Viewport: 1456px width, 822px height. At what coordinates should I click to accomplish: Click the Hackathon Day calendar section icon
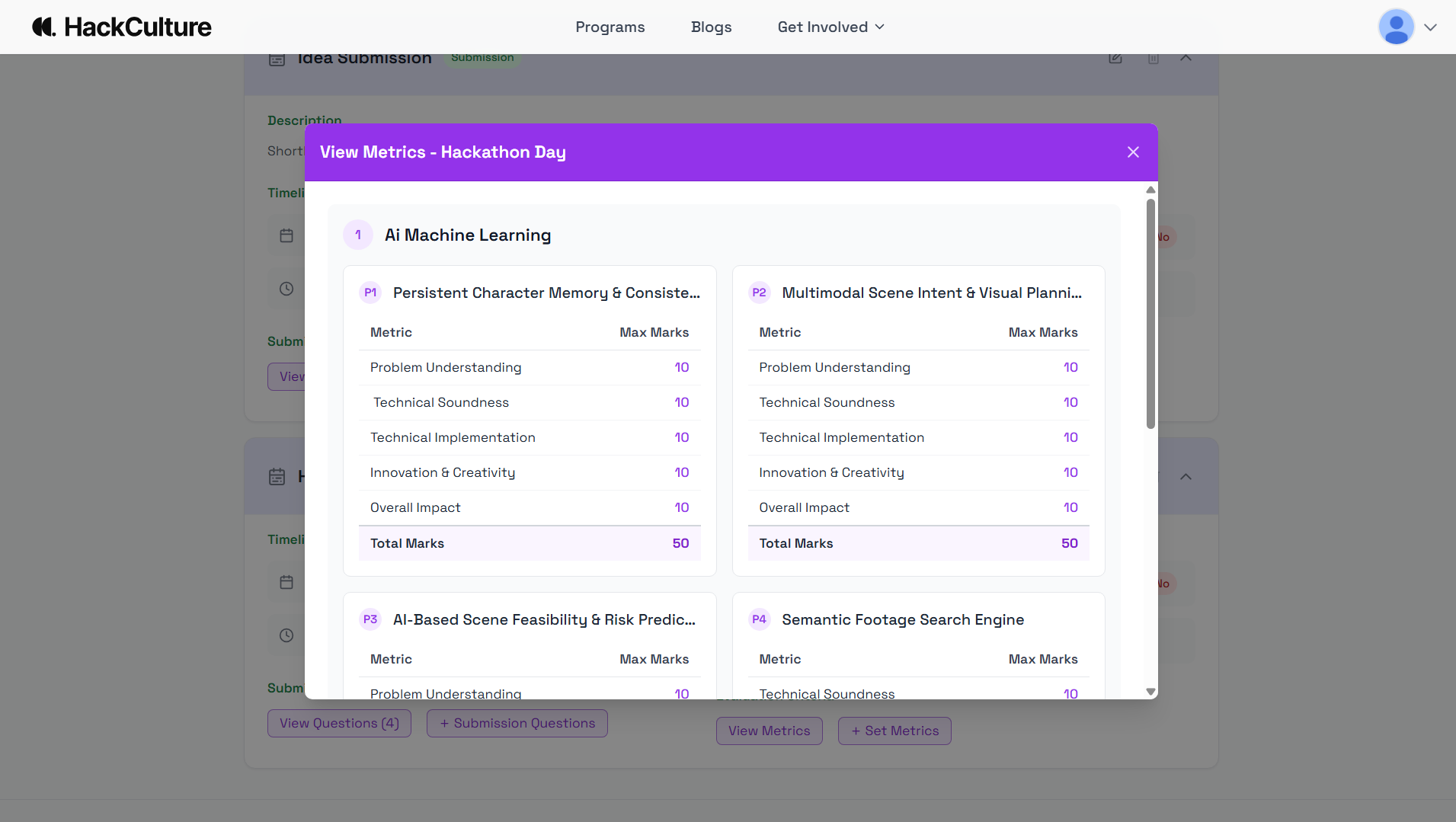click(x=277, y=477)
